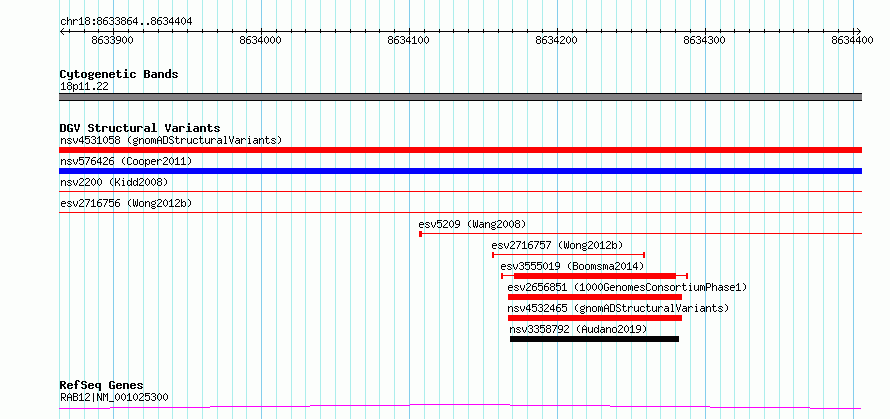Click the nsv576426 (Cooper2011) label

tap(126, 161)
